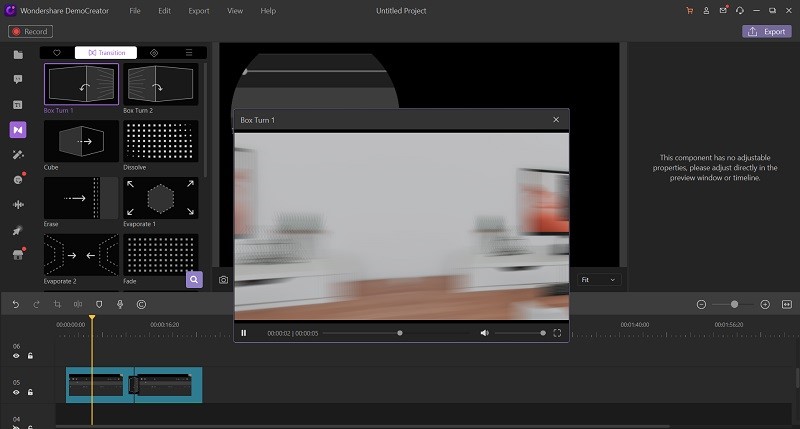Open the annotations panel in sidebar
This screenshot has width=800, height=429.
click(18, 79)
